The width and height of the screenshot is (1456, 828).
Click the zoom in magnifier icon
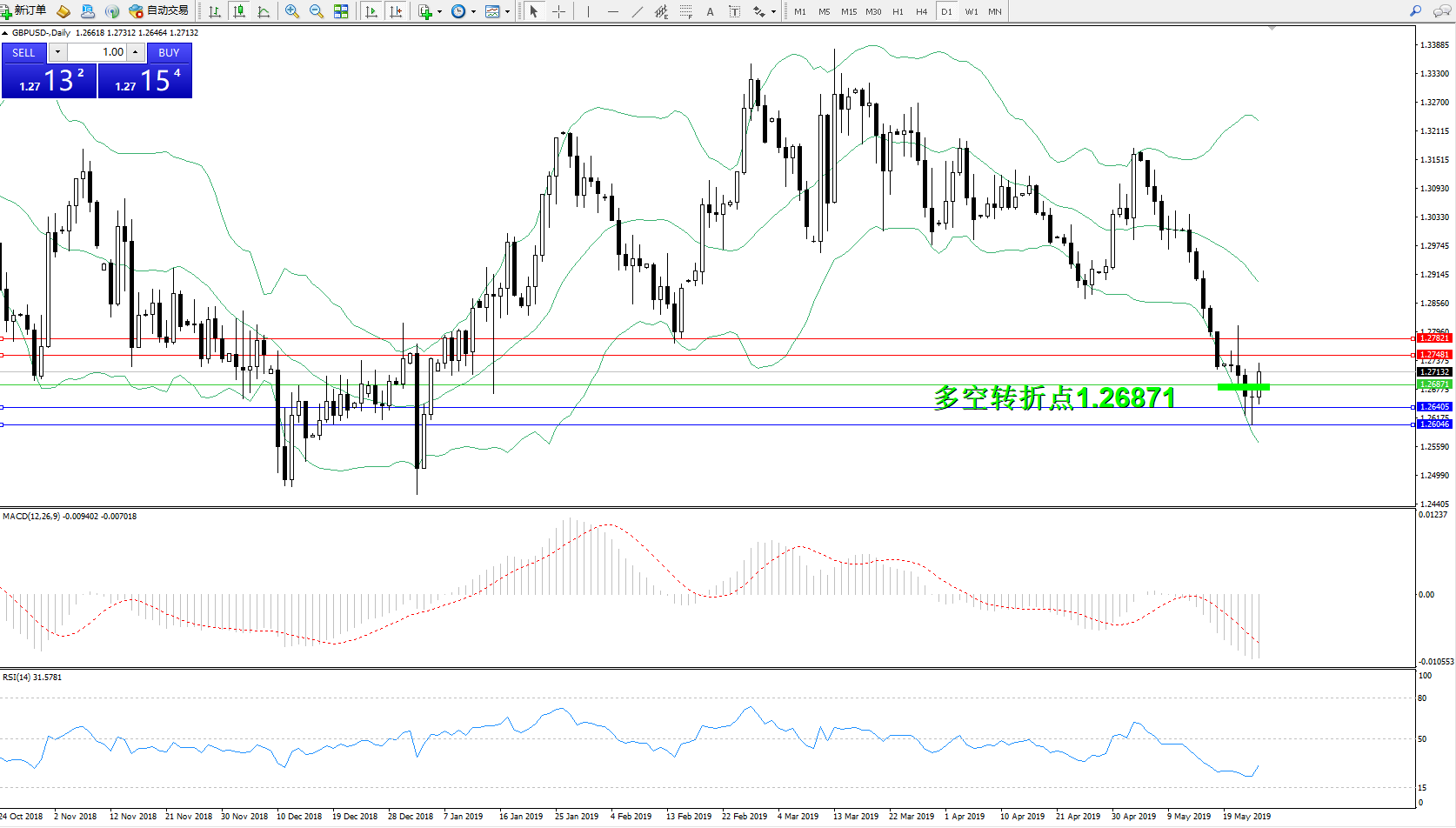[x=292, y=11]
